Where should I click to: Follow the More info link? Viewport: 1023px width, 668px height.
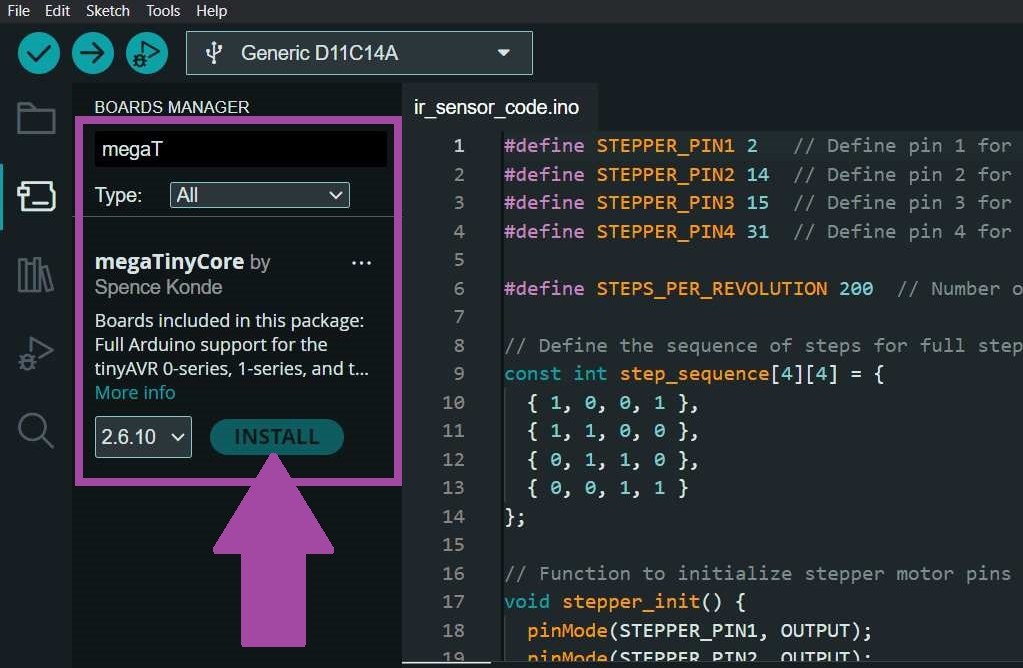point(135,393)
